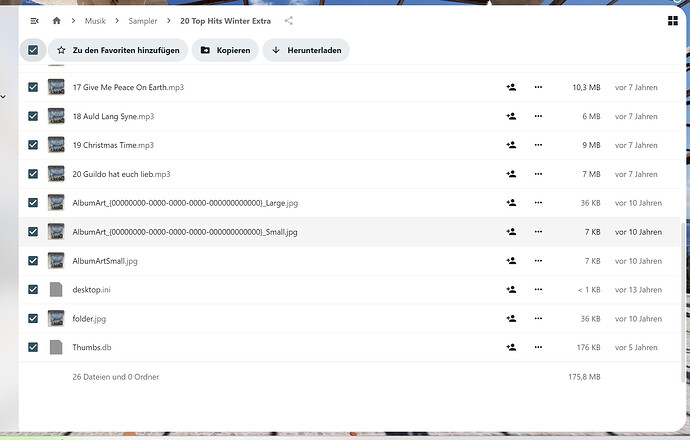The height and width of the screenshot is (440, 690).
Task: Share the current folder via breadcrumb share icon
Action: coord(289,21)
